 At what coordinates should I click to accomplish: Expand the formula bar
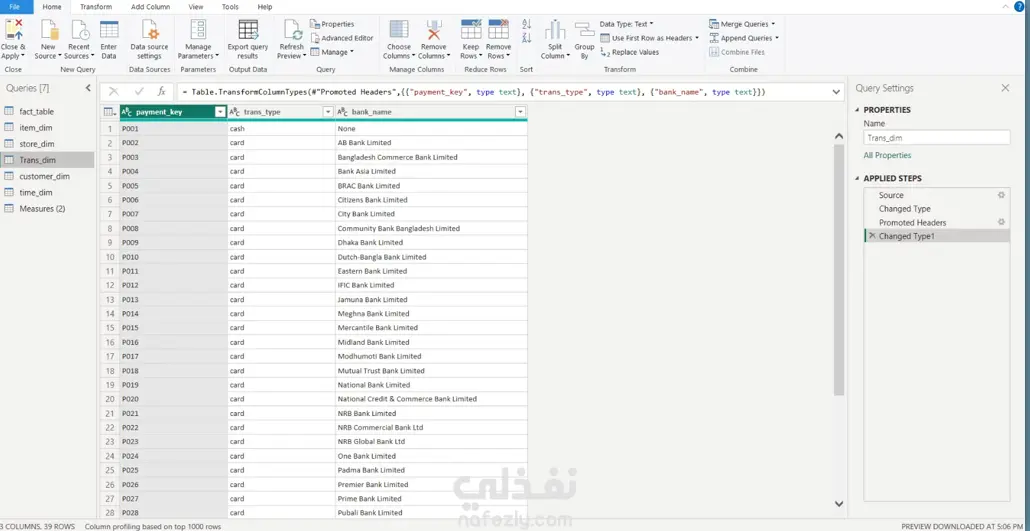pos(837,92)
